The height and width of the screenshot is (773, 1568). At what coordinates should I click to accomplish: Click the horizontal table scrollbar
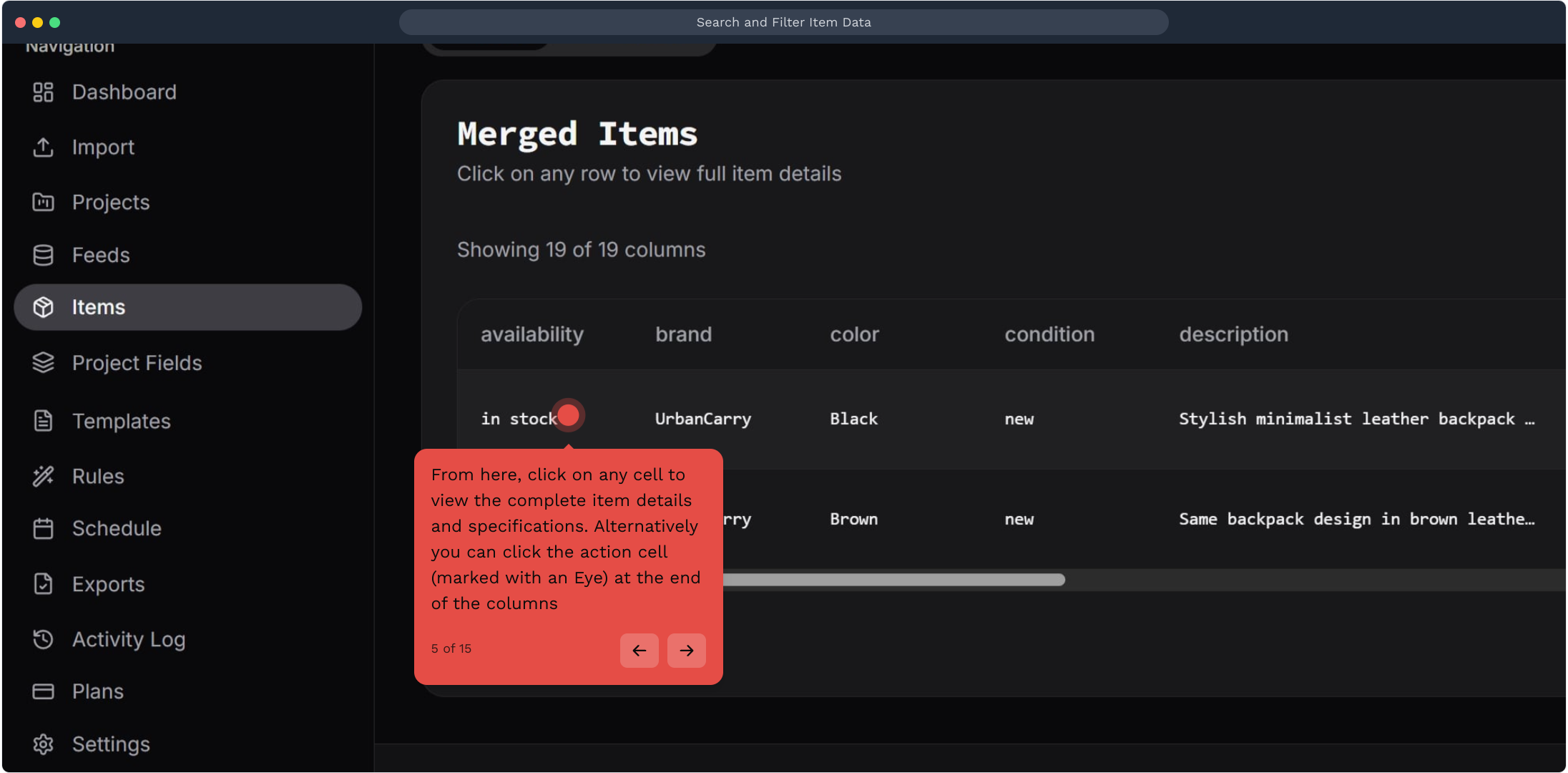pos(894,580)
